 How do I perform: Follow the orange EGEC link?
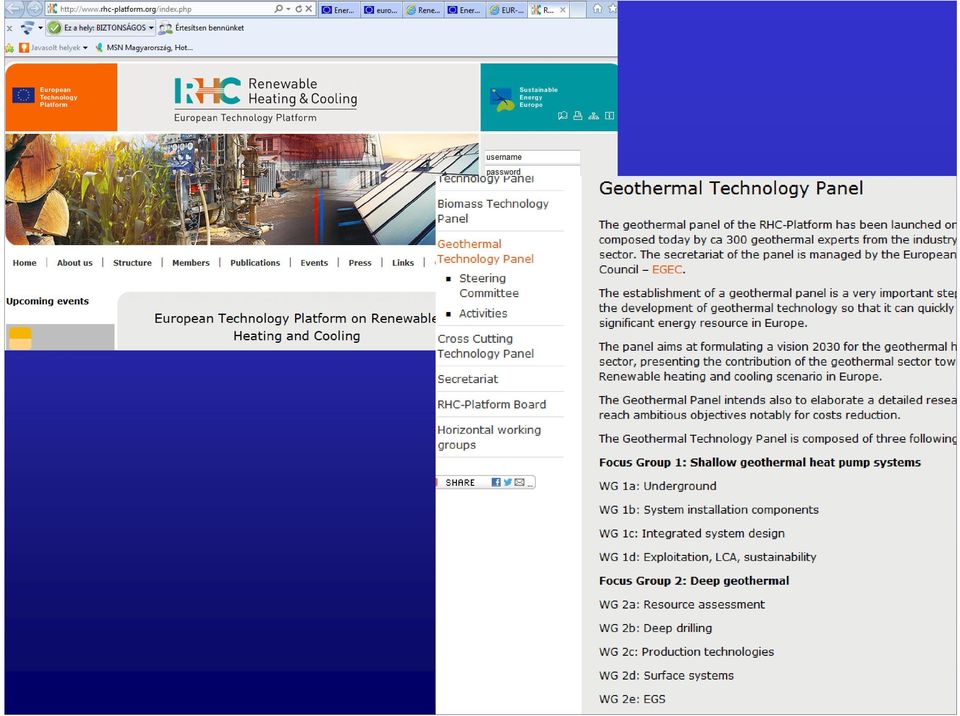[667, 269]
